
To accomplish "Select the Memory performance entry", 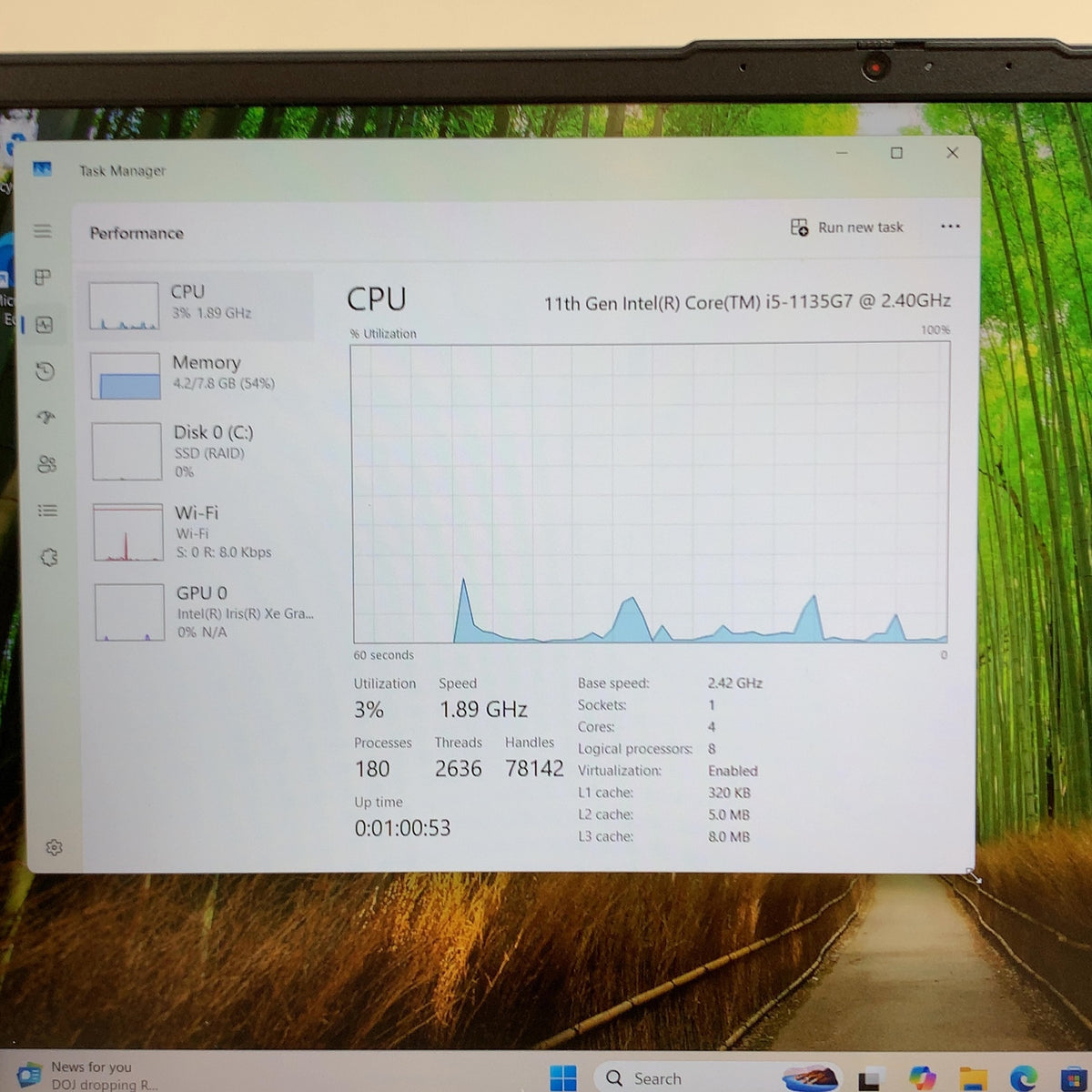I will point(198,376).
